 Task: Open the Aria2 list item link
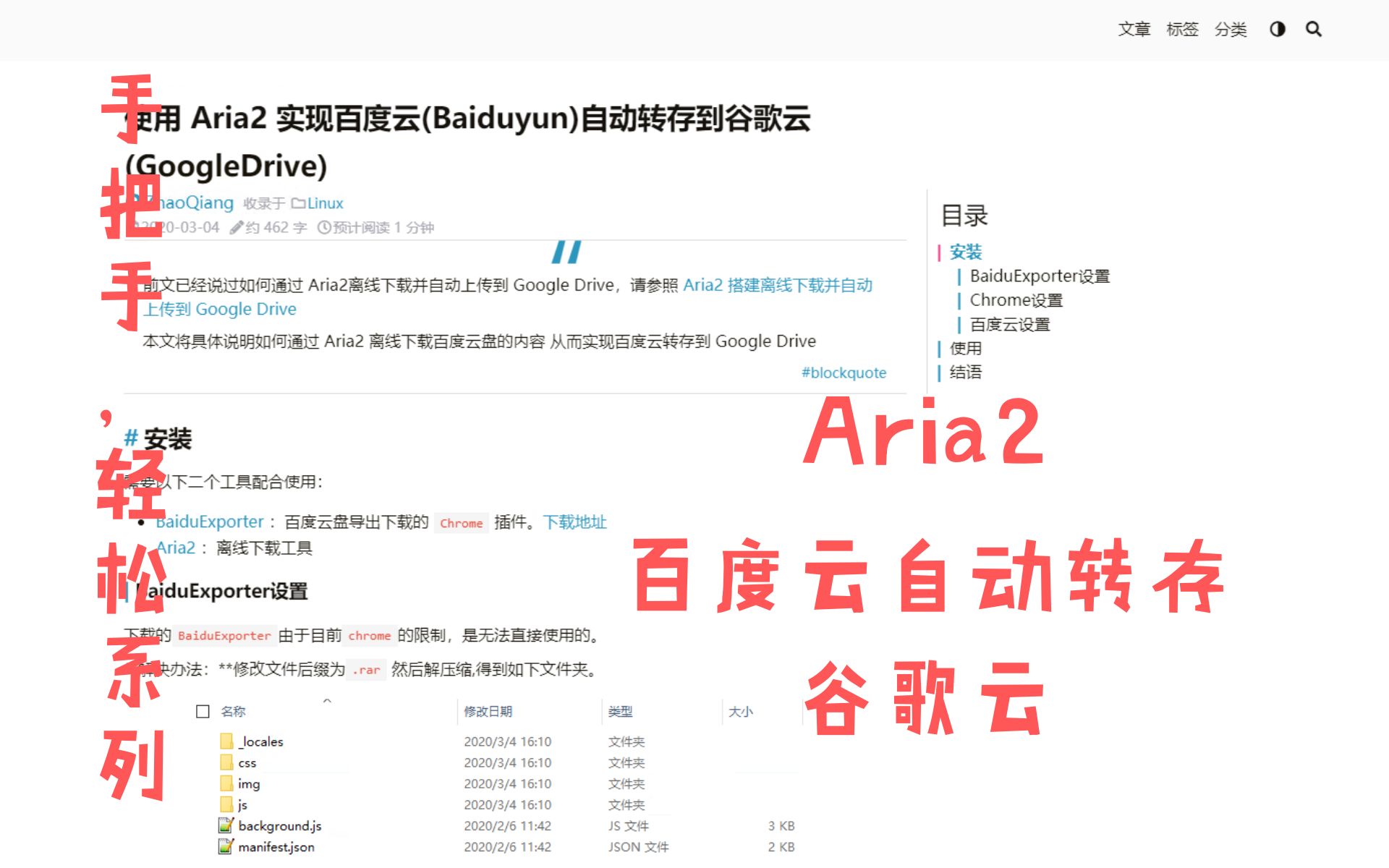click(176, 548)
